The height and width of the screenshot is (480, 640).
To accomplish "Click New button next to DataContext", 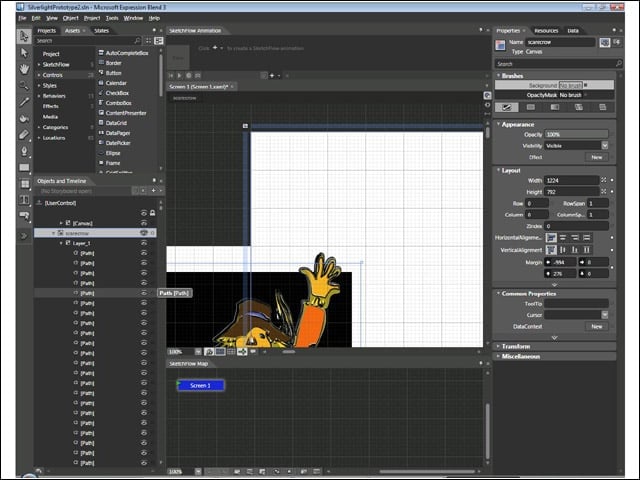I will tap(597, 327).
